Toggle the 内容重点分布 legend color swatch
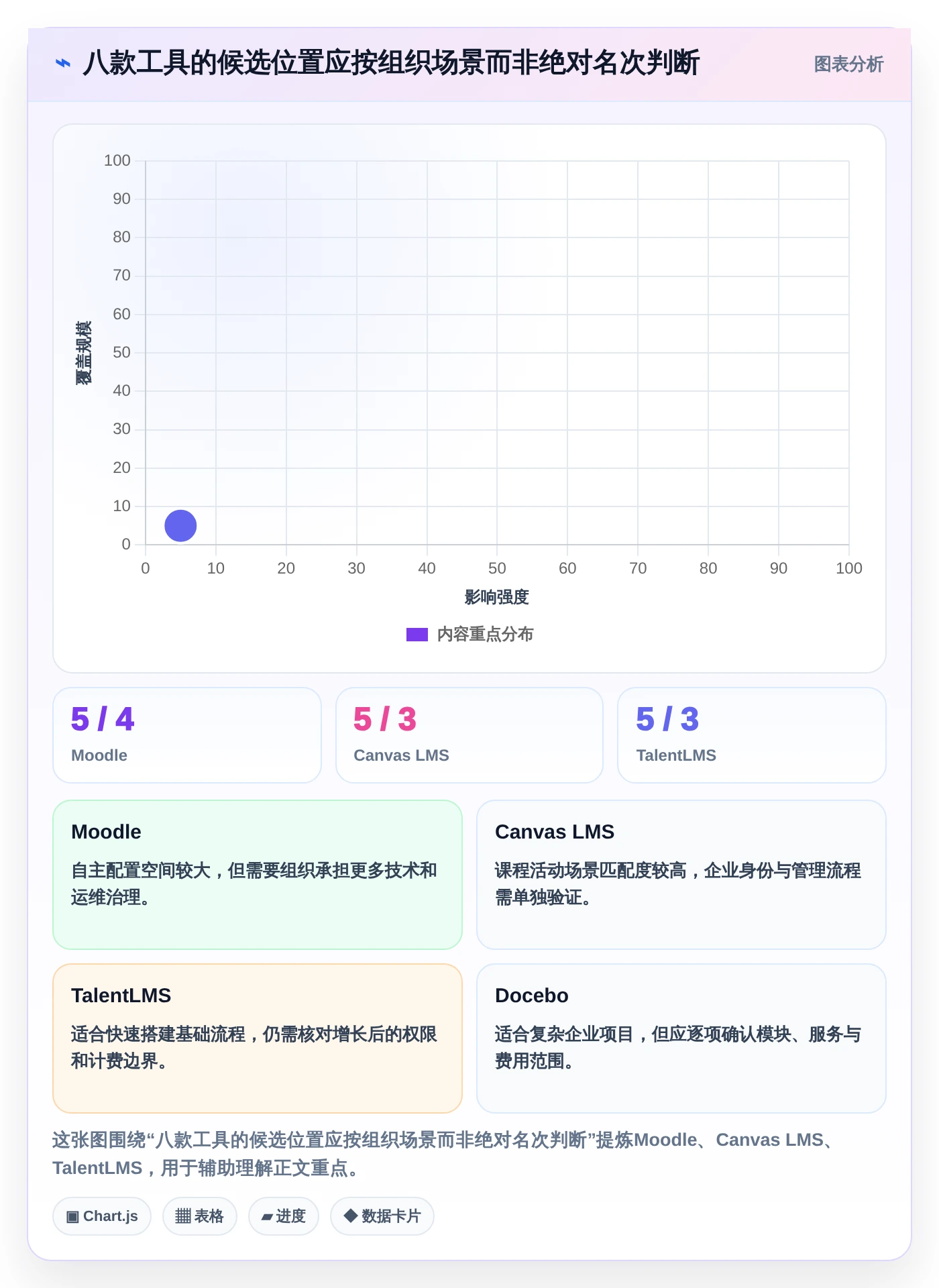 click(417, 635)
